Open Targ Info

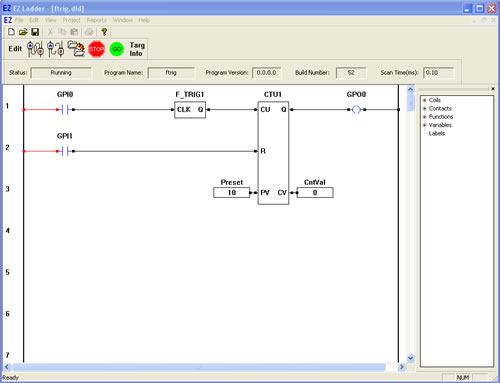click(137, 49)
